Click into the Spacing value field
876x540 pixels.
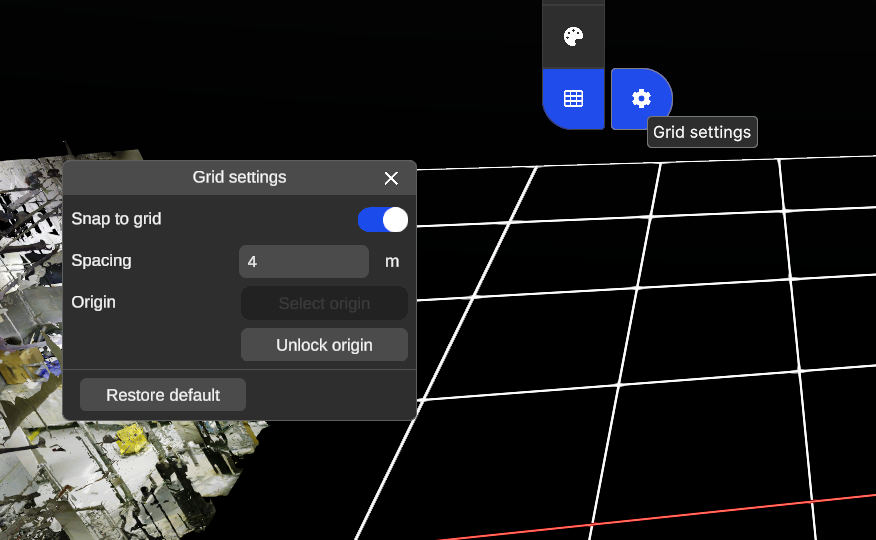tap(304, 261)
